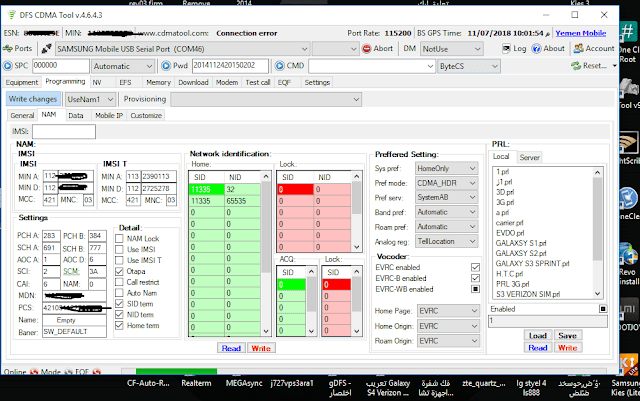Image resolution: width=640 pixels, height=401 pixels.
Task: Open the COM port selection dropdown
Action: (x=182, y=49)
